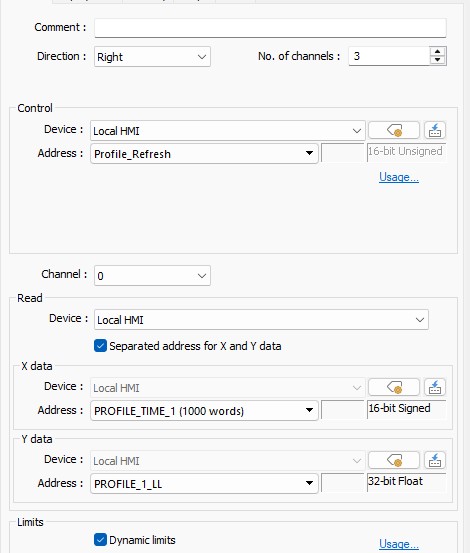
Task: Open the Control section Usage link
Action: coord(399,177)
